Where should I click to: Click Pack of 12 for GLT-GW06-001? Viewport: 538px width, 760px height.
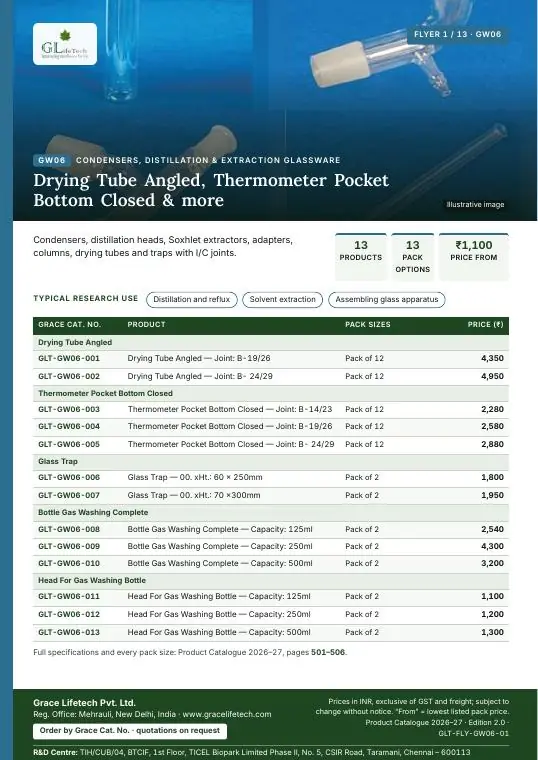tap(364, 359)
